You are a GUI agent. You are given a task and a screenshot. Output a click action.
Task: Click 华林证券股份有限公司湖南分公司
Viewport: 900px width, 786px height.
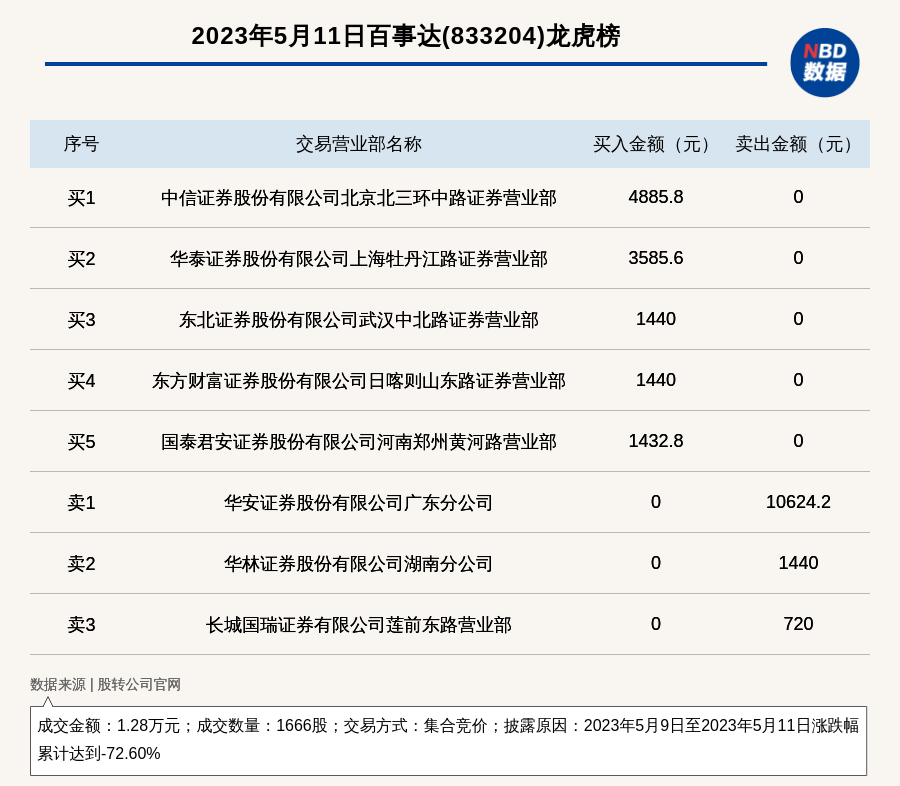point(359,564)
